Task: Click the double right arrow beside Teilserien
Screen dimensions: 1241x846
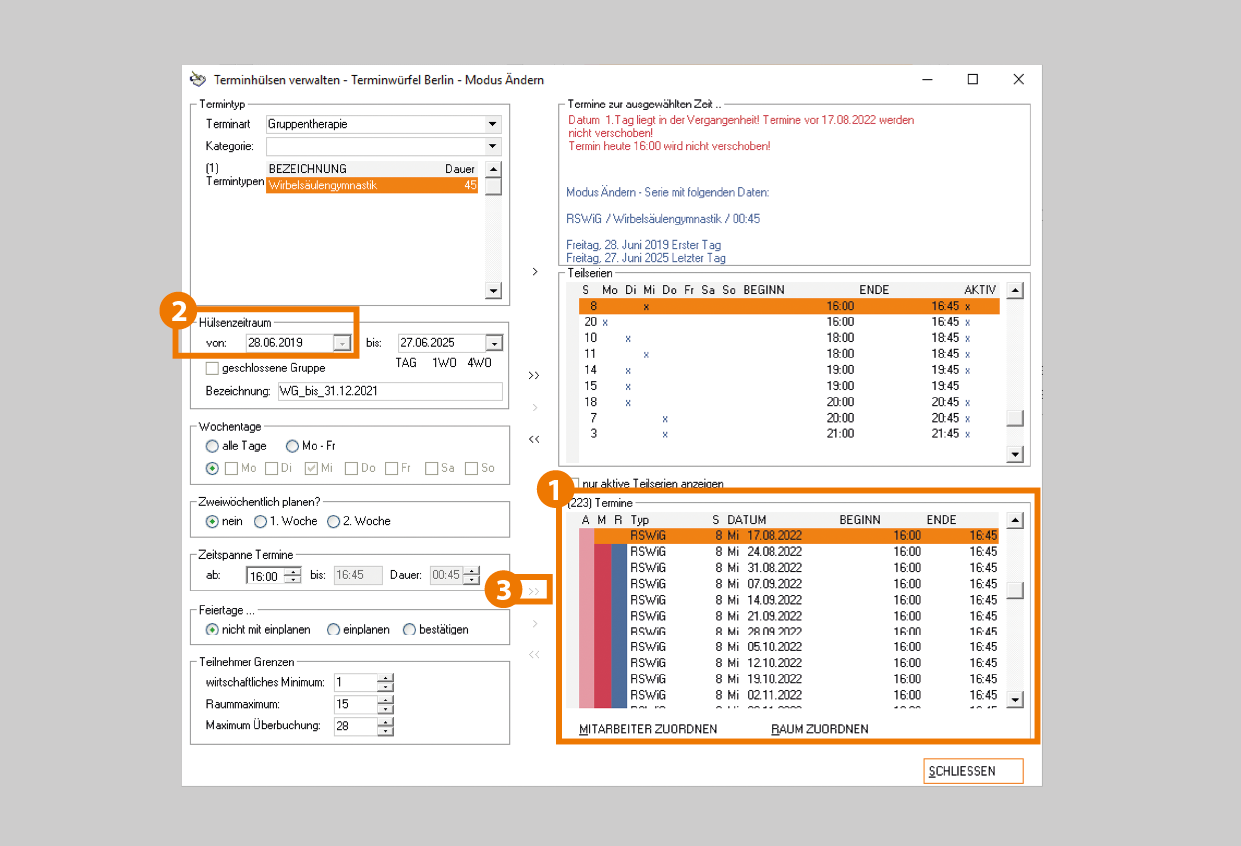Action: (x=534, y=375)
